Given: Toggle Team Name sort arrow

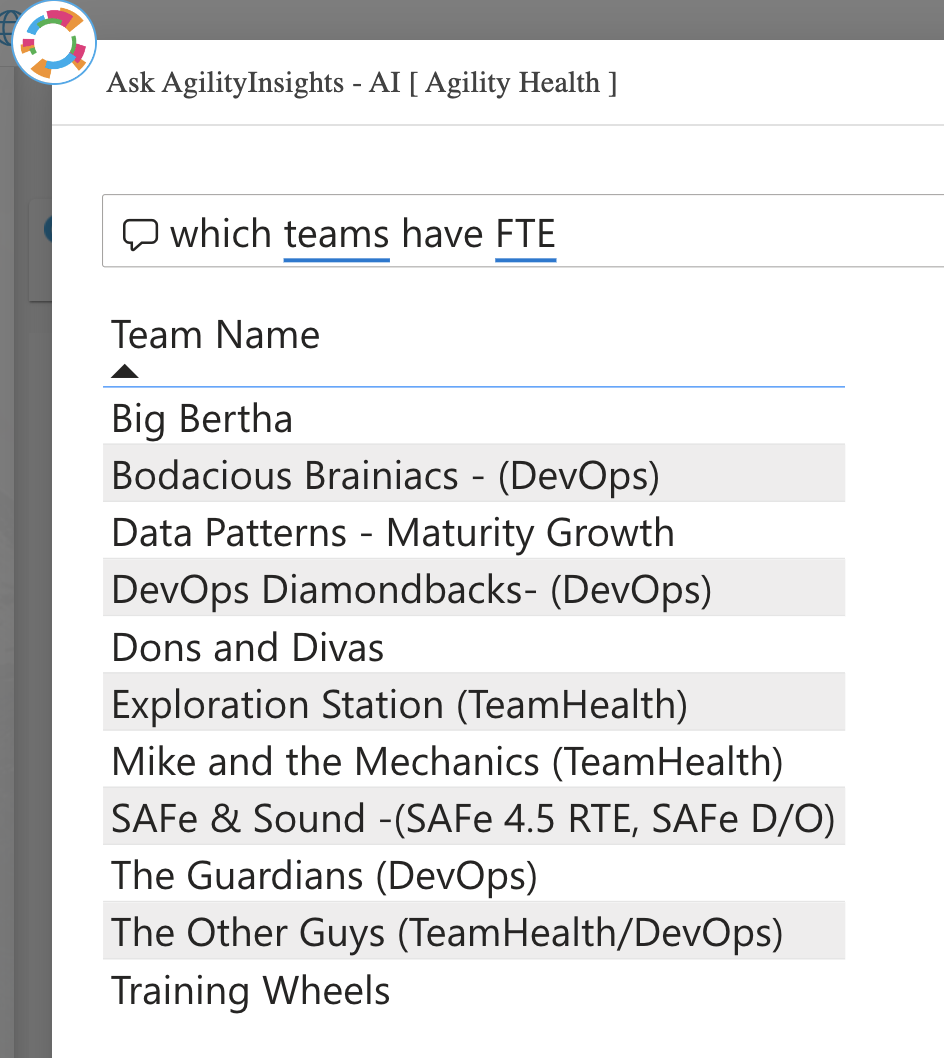Looking at the screenshot, I should [125, 371].
